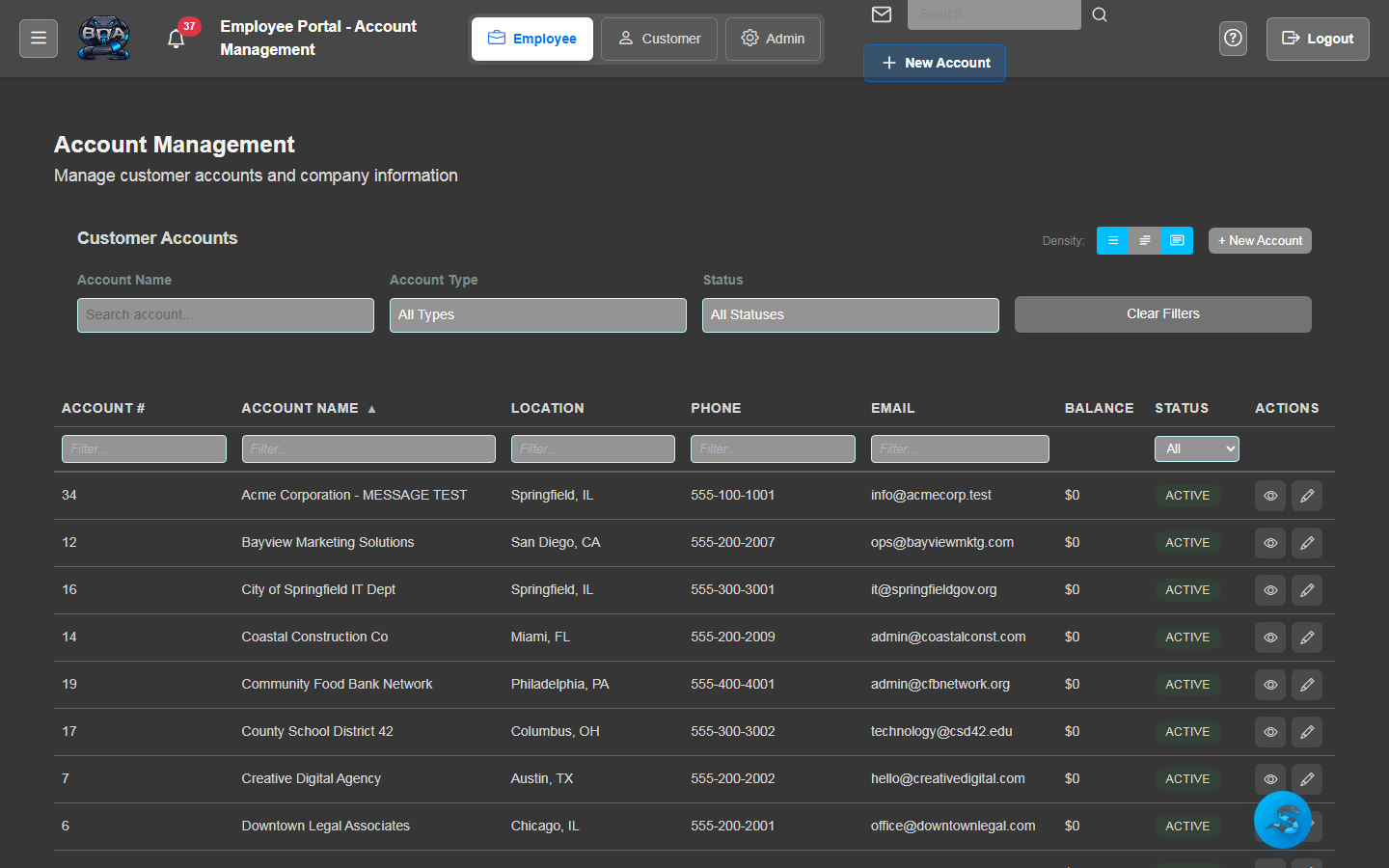1389x868 pixels.
Task: Open the floating chat bubble
Action: coord(1282,819)
